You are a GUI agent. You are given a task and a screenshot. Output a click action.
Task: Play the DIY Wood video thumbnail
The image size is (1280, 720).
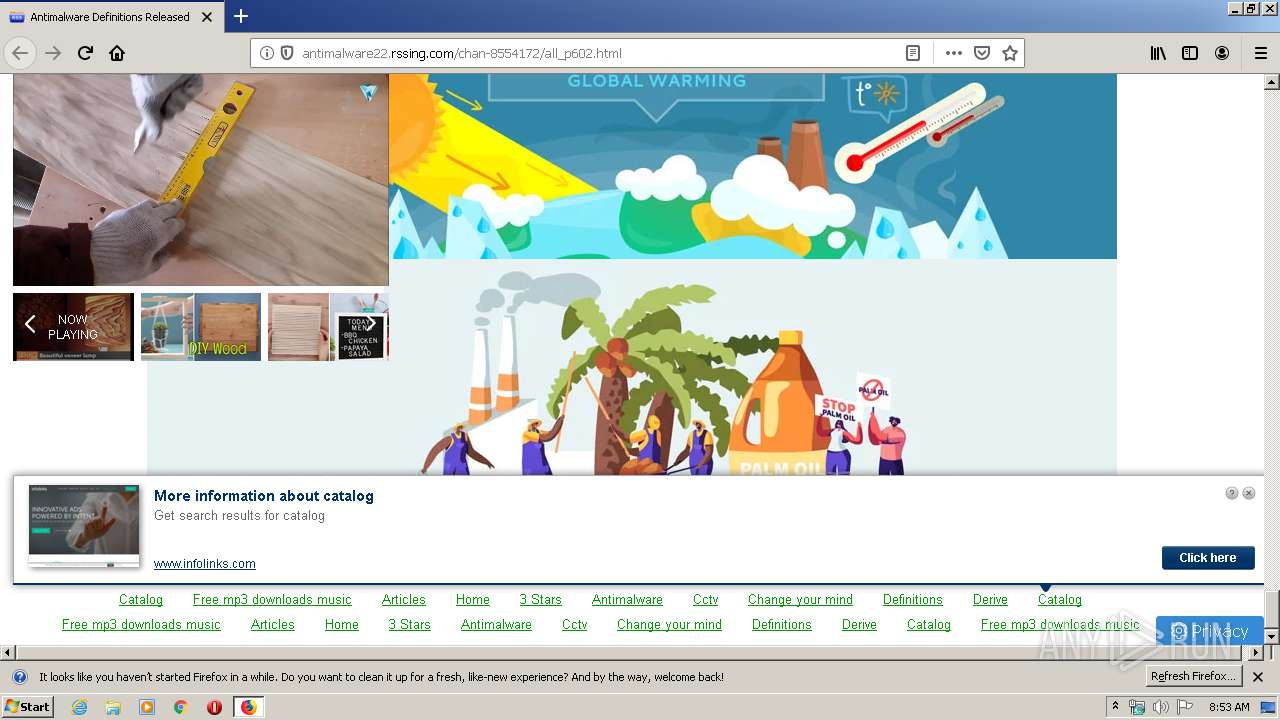pyautogui.click(x=201, y=327)
